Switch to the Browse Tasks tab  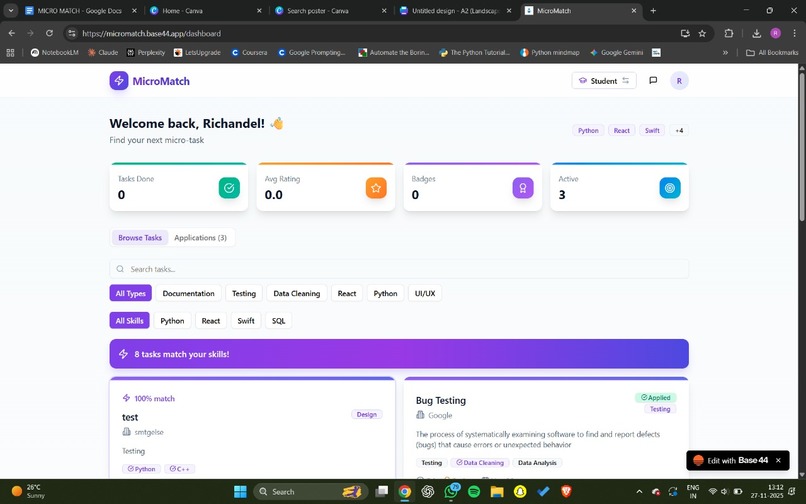point(140,238)
